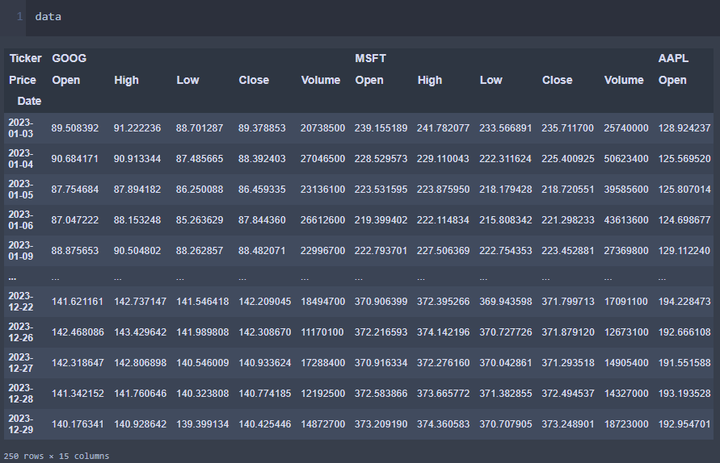Click the Open column header under AAPL
Viewport: 720px width, 463px height.
pos(672,80)
